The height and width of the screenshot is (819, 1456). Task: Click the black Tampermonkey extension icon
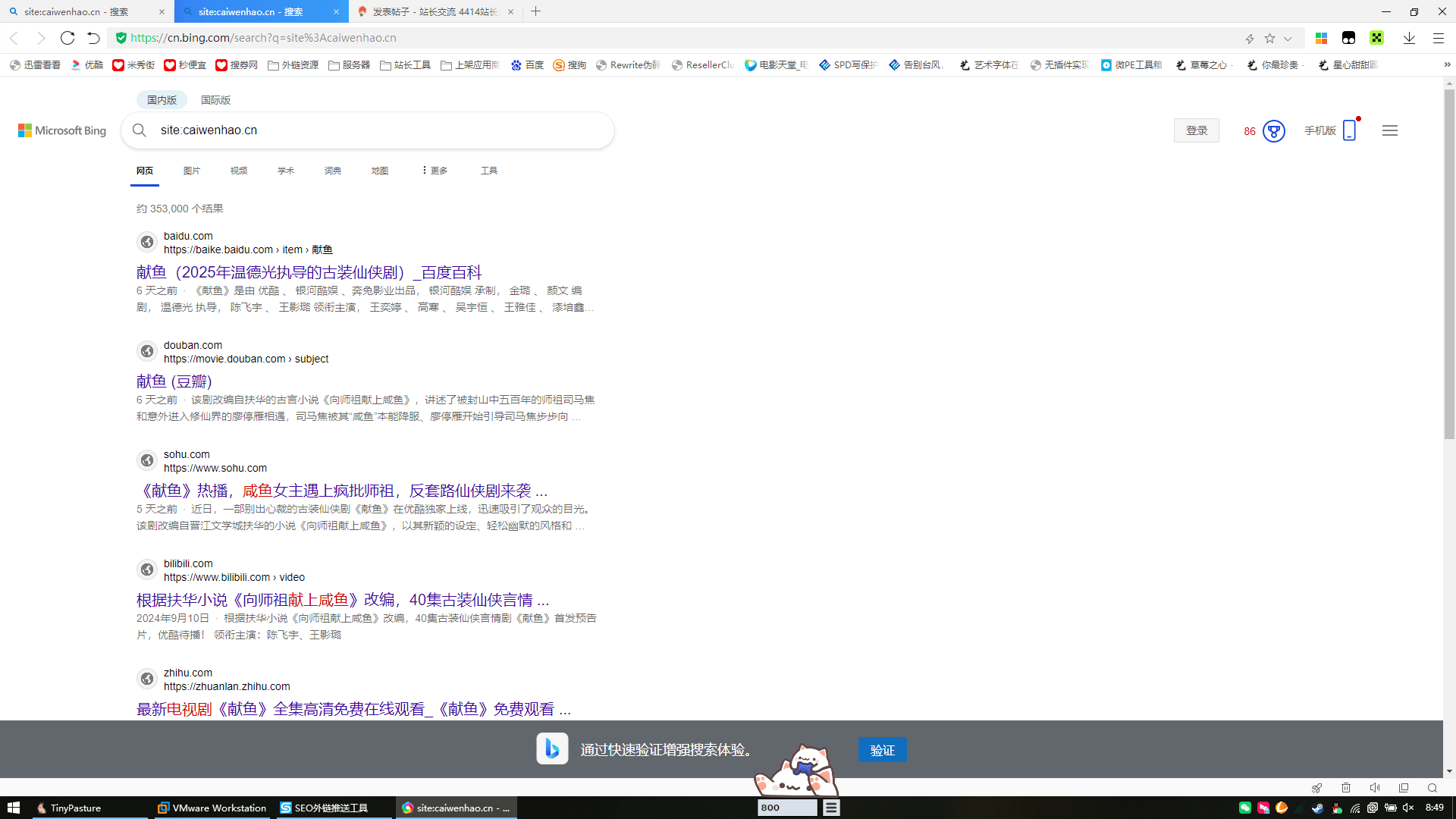pyautogui.click(x=1348, y=38)
